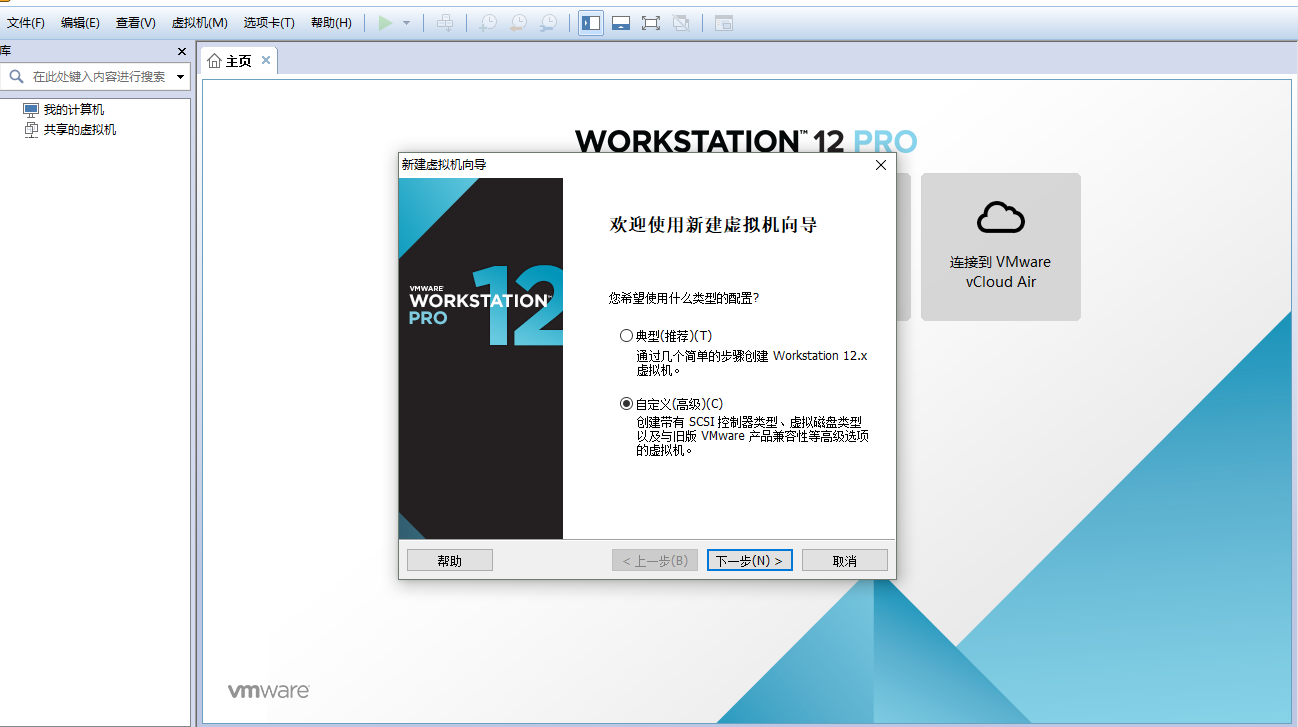Close the 主页 tab
The height and width of the screenshot is (727, 1298).
(x=266, y=60)
